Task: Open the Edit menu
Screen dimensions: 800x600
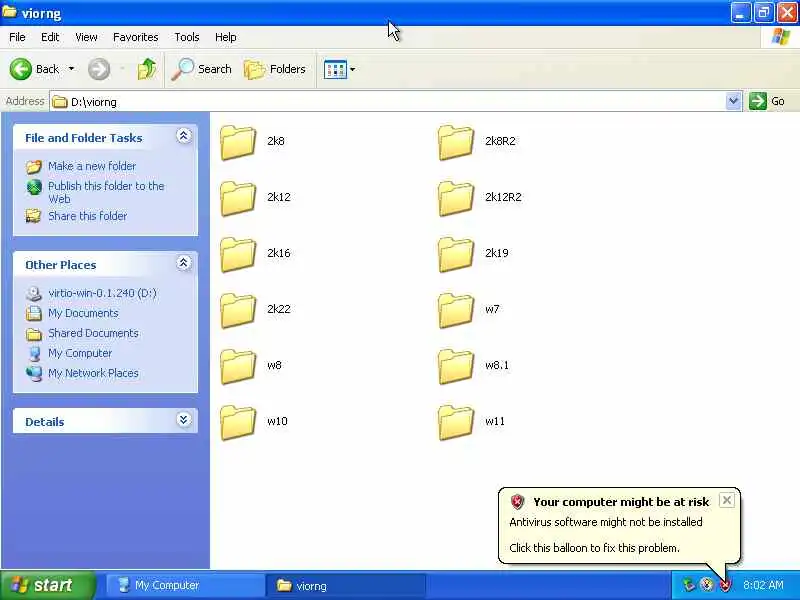Action: coord(50,37)
